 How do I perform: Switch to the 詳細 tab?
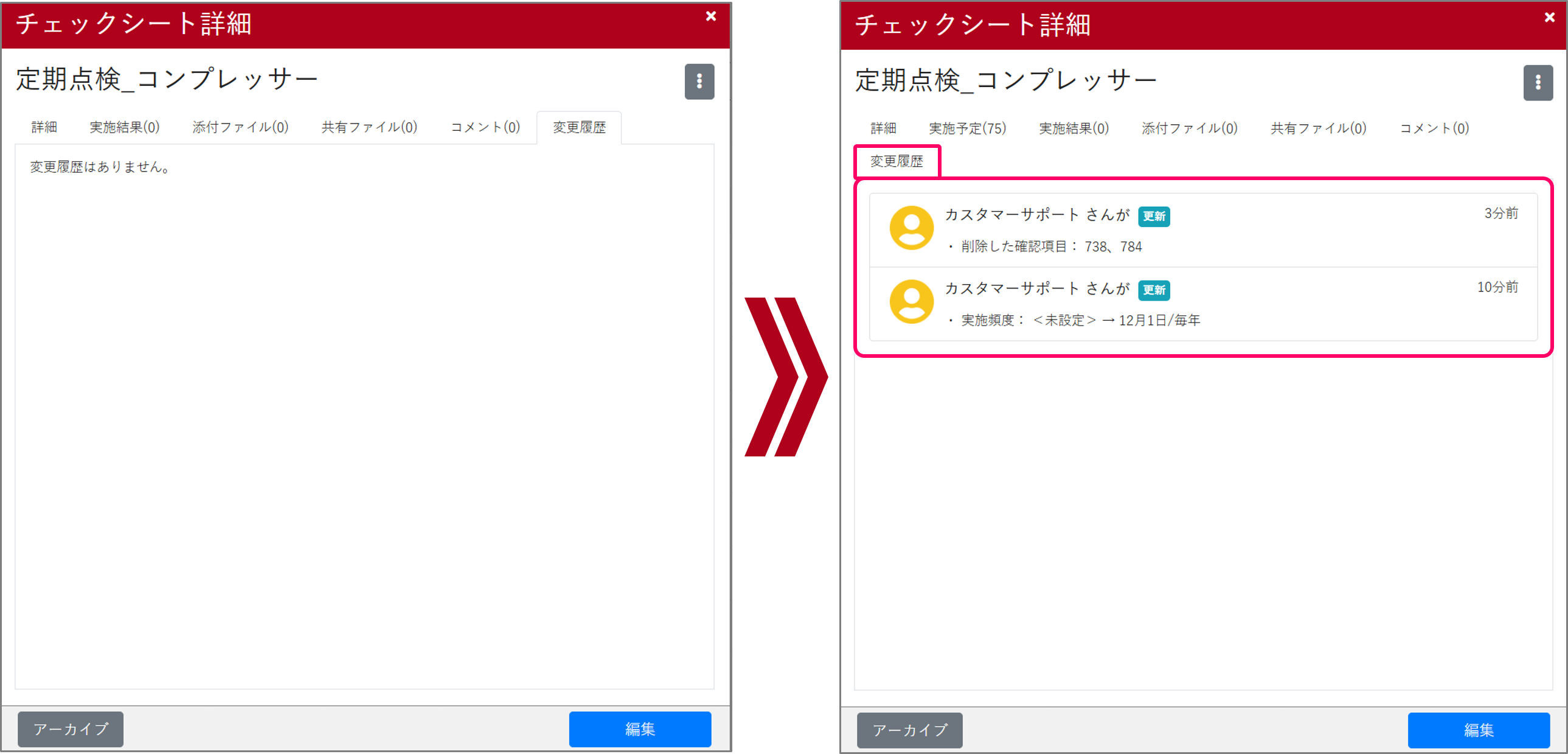pyautogui.click(x=43, y=127)
